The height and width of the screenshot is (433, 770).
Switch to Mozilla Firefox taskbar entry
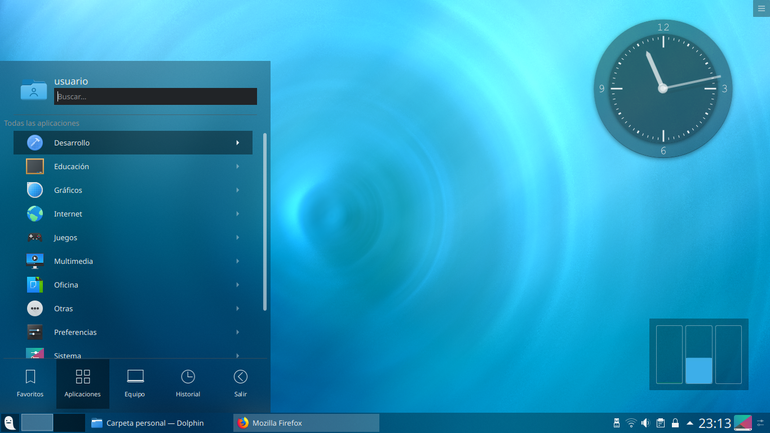(306, 423)
